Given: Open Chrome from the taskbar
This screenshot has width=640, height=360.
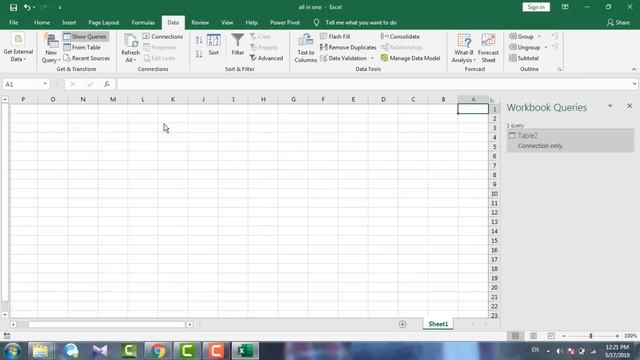Looking at the screenshot, I should click(158, 351).
